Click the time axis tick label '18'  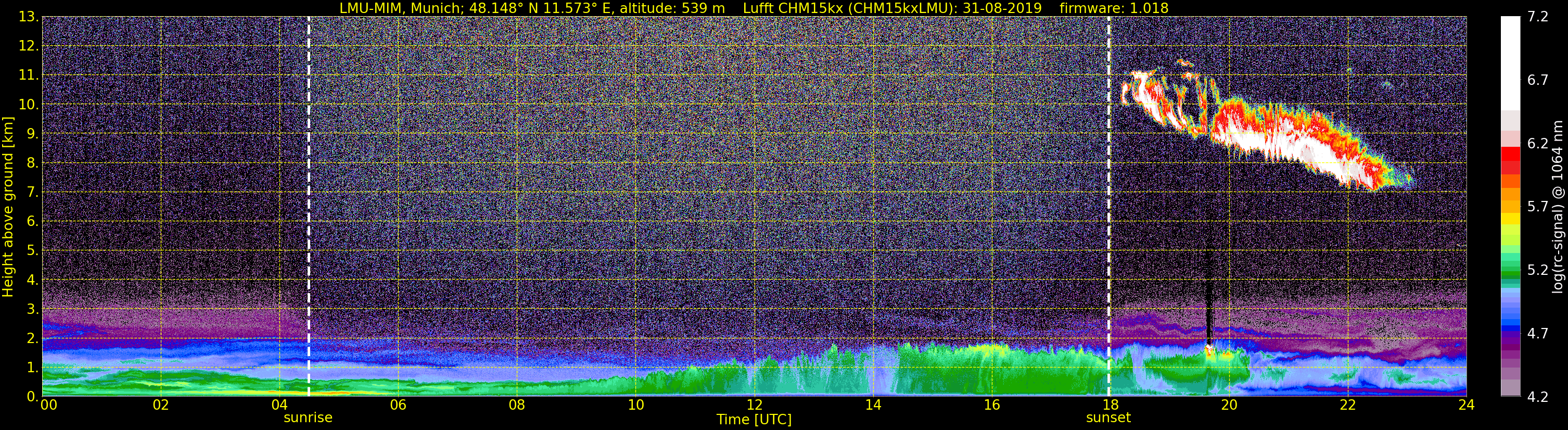[x=1110, y=406]
